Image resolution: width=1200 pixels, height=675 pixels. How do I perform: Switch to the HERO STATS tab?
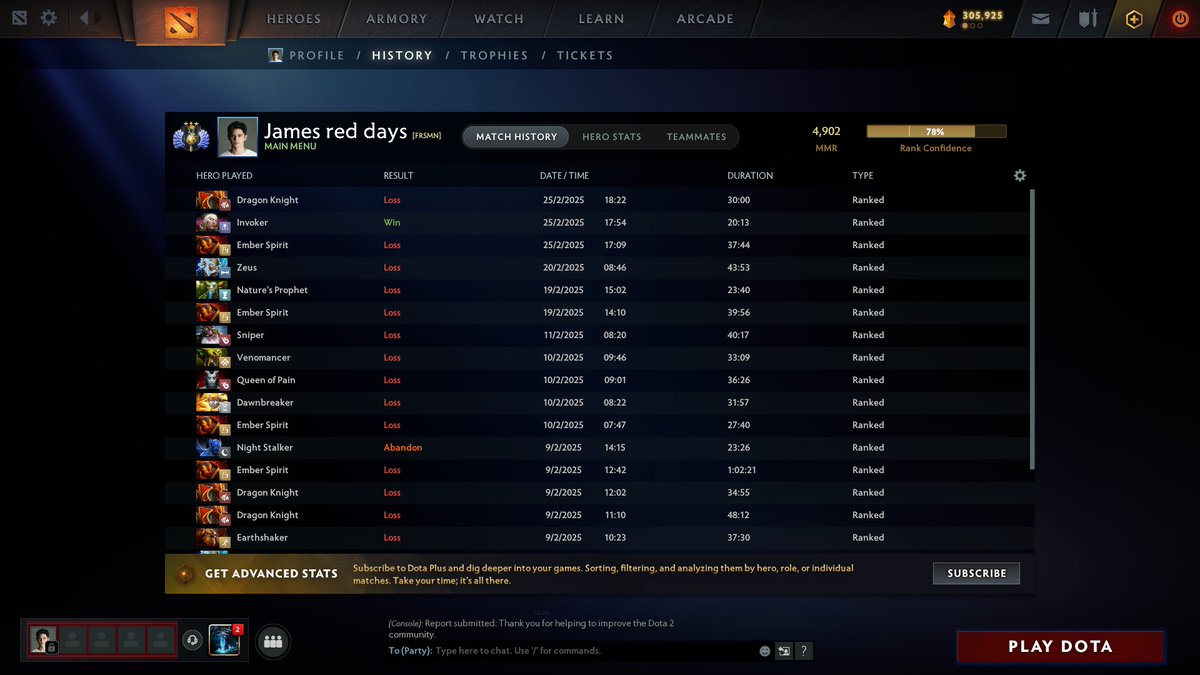click(612, 137)
